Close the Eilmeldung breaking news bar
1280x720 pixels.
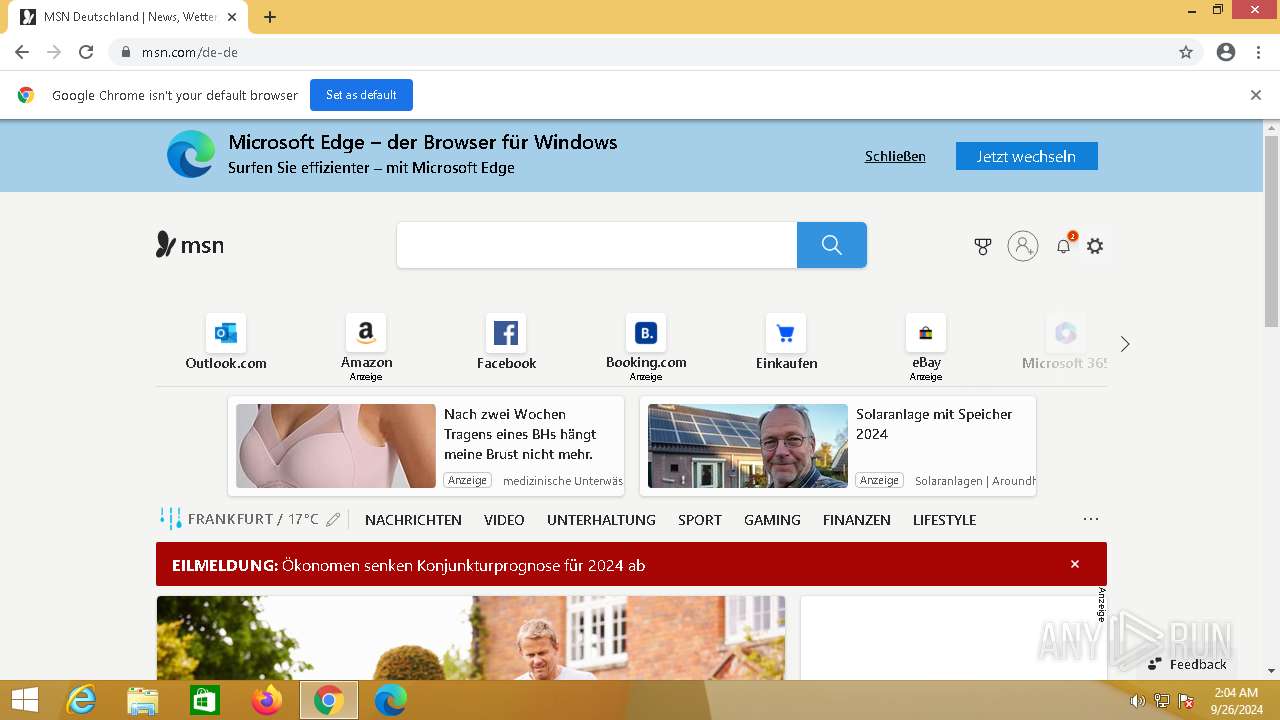point(1075,564)
